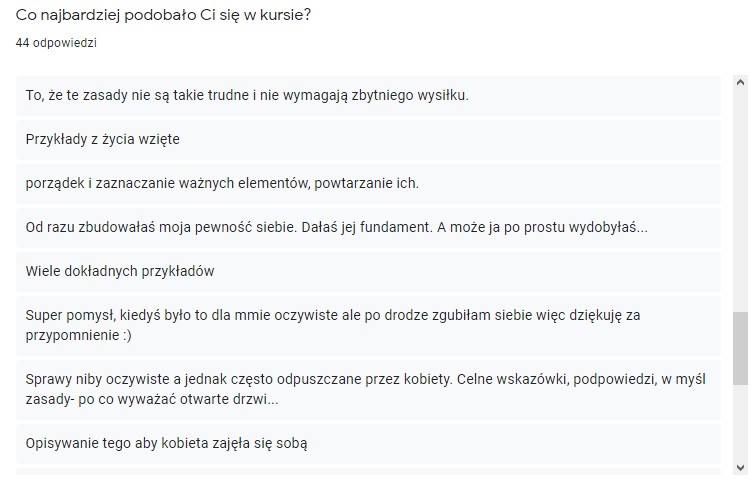Viewport: 754px width, 484px height.
Task: Click the truncated ellipsis after 'wydobyłaś'
Action: (642, 229)
